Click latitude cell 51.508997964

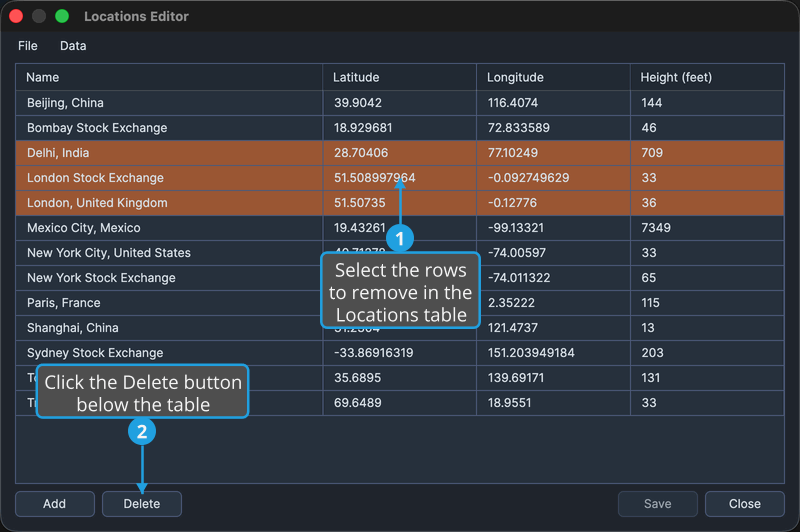pyautogui.click(x=399, y=178)
